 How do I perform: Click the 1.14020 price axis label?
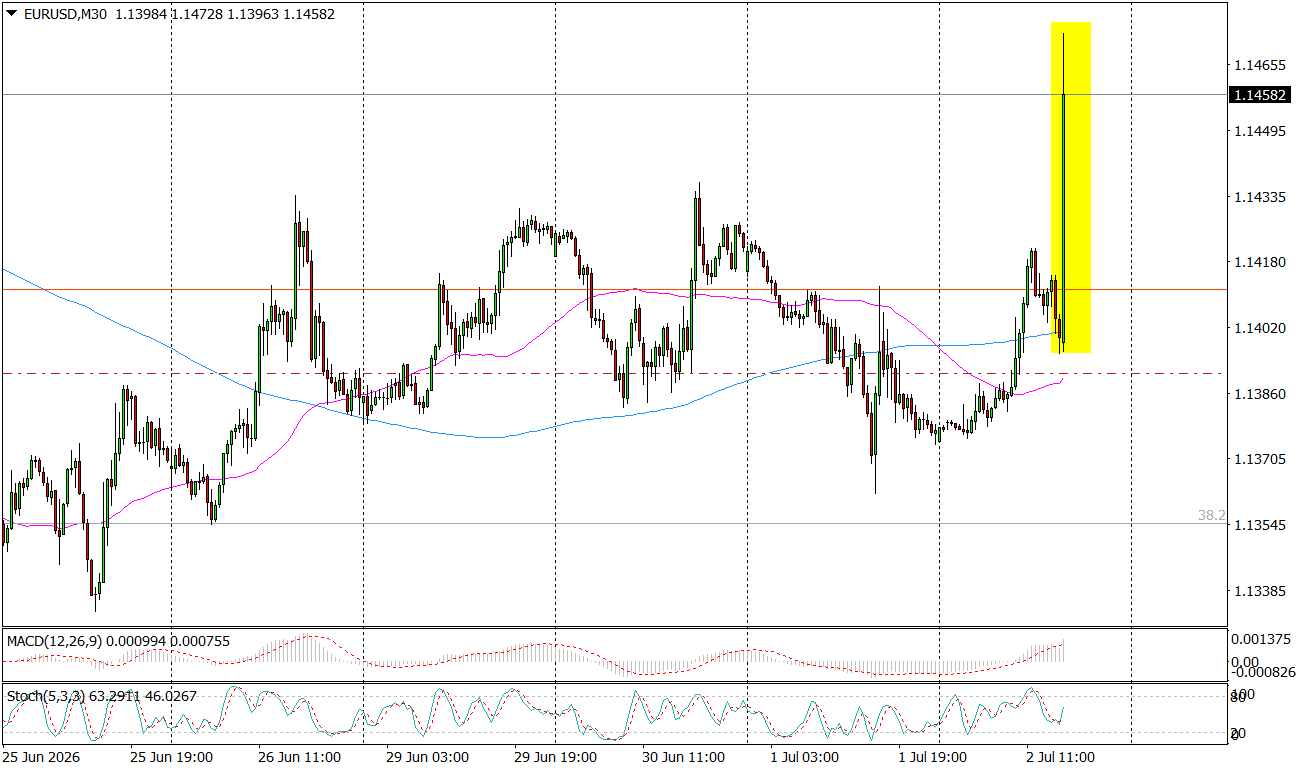(1259, 329)
